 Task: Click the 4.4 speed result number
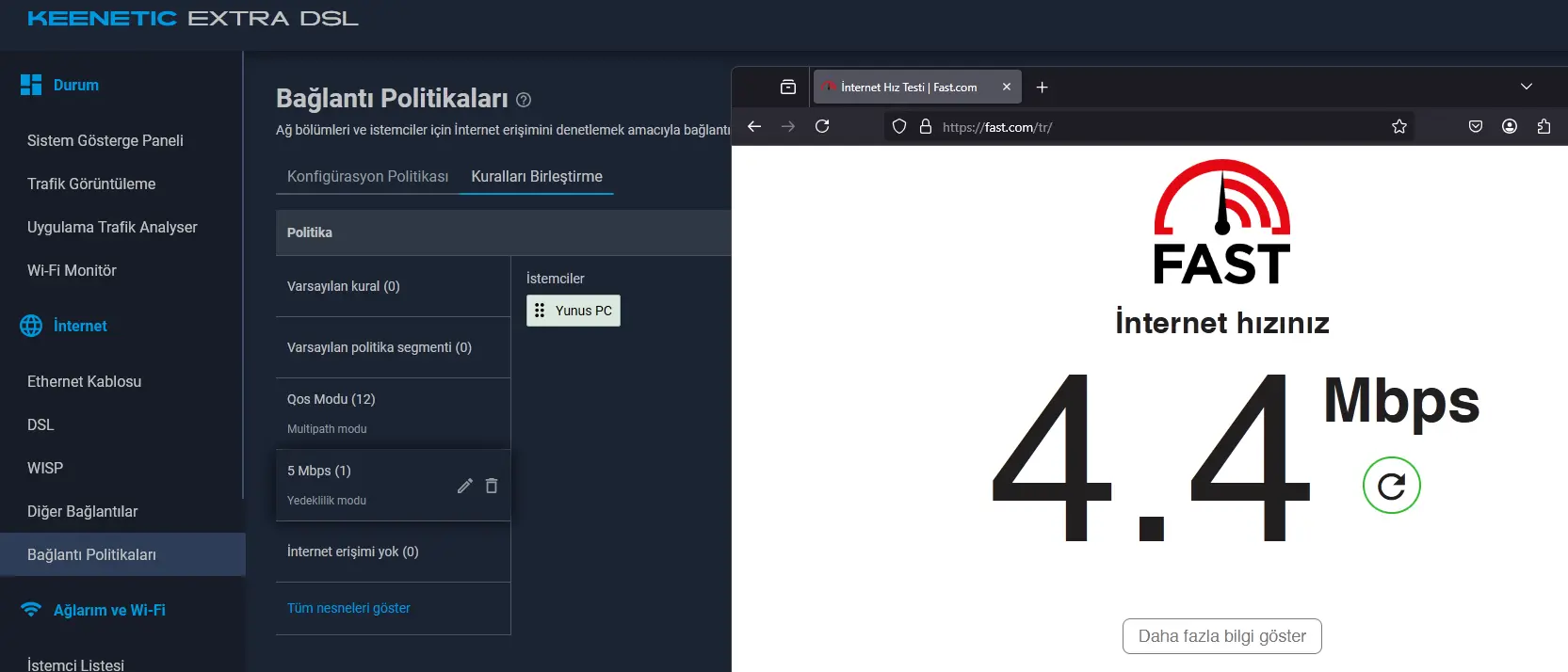pos(1151,456)
